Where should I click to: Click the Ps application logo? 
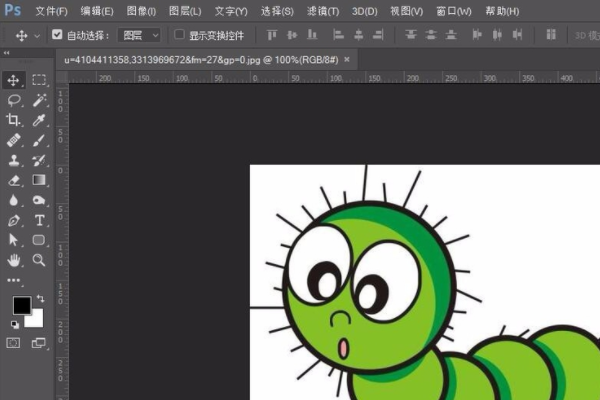pos(12,10)
